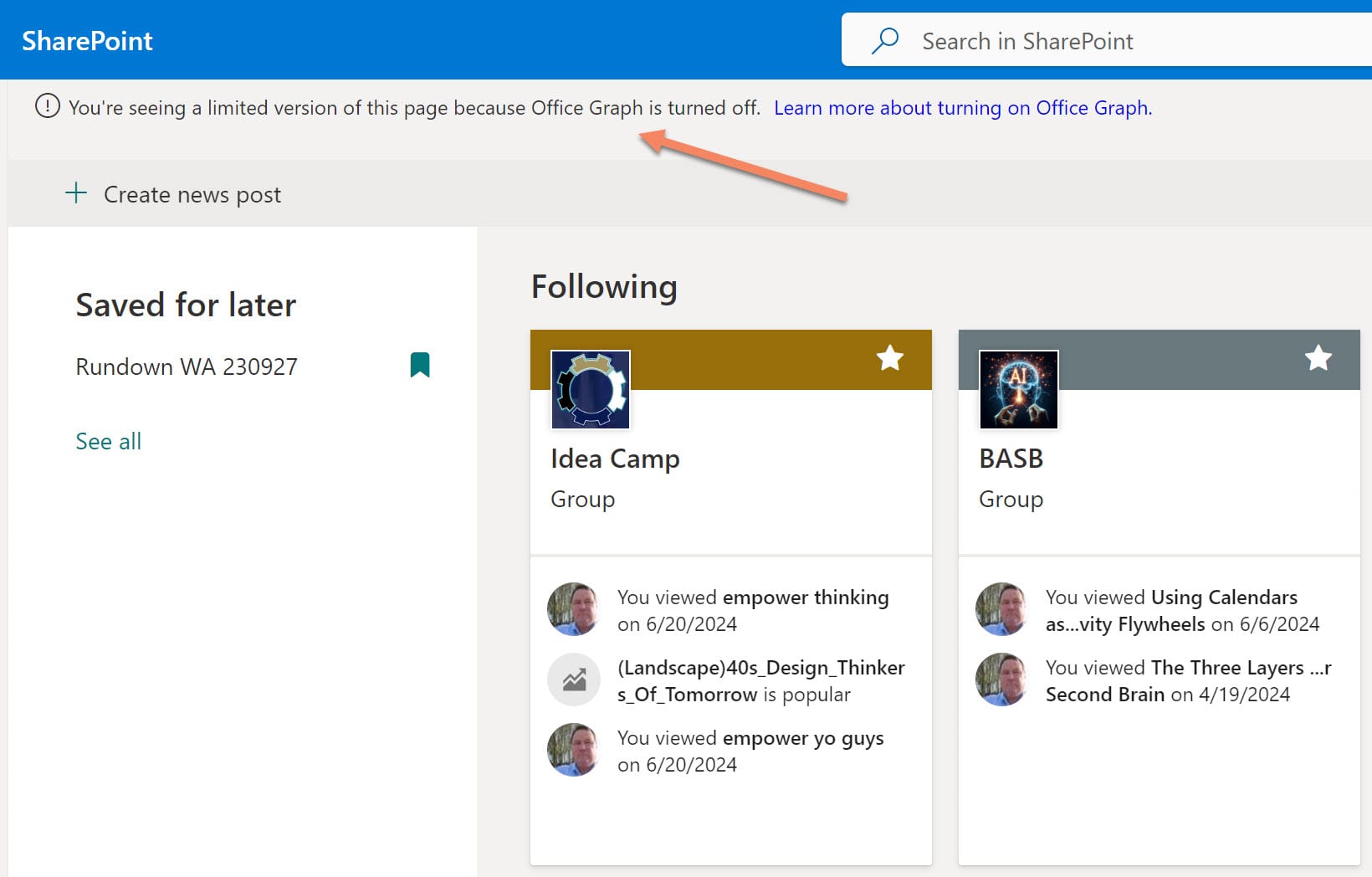Unfollow BASB using the star

(x=1318, y=358)
